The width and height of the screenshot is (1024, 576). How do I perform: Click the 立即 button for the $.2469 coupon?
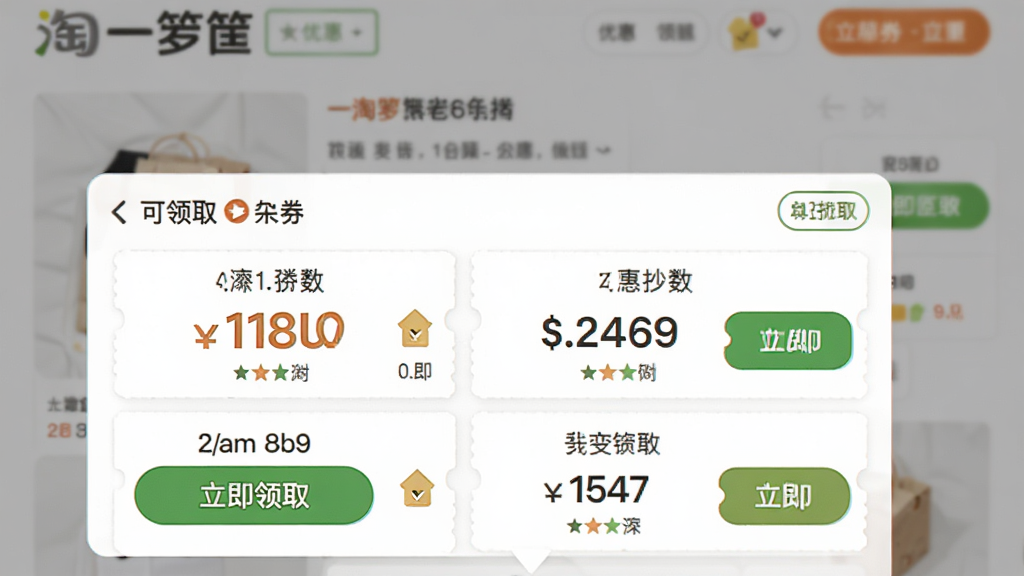pyautogui.click(x=788, y=340)
